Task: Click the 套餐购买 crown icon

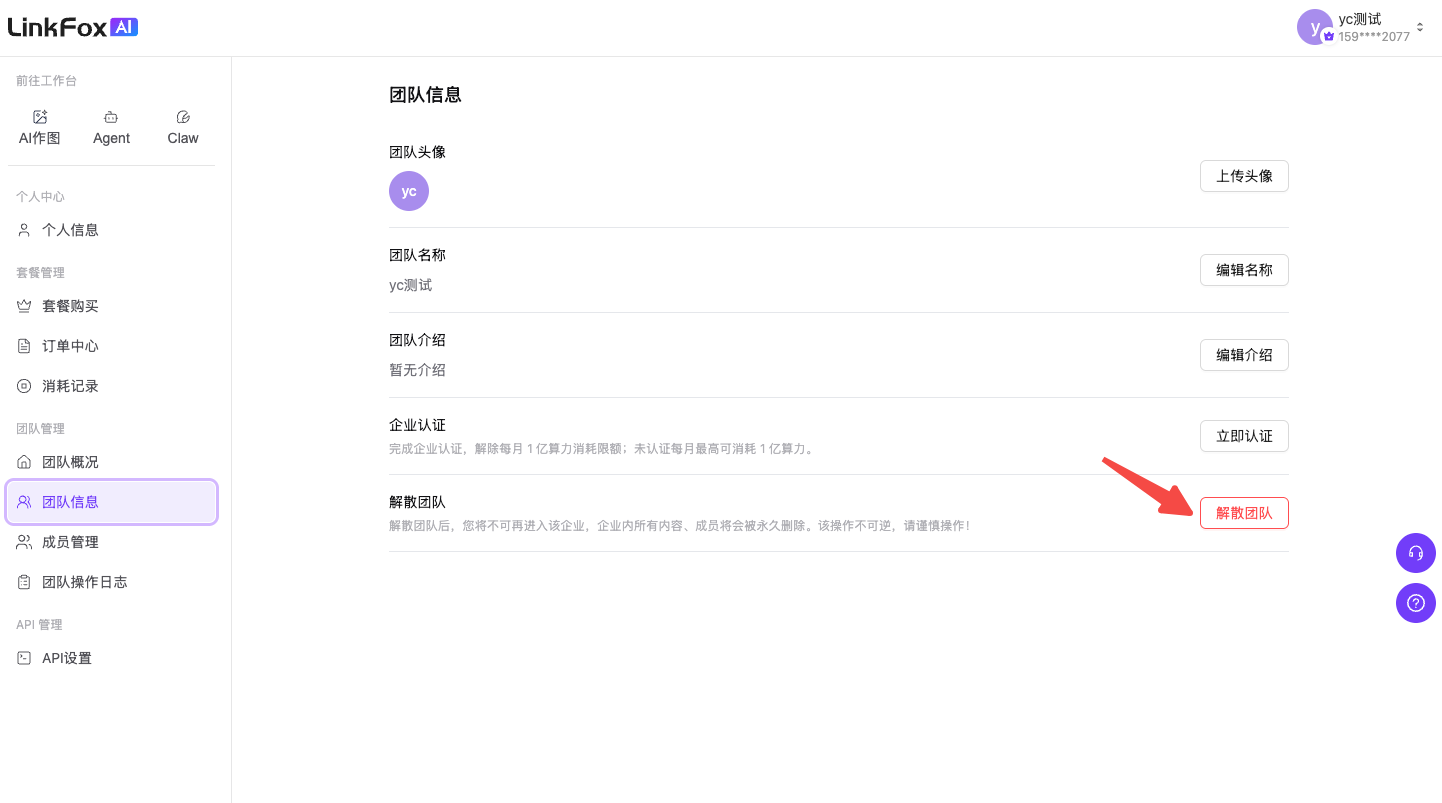Action: point(25,306)
